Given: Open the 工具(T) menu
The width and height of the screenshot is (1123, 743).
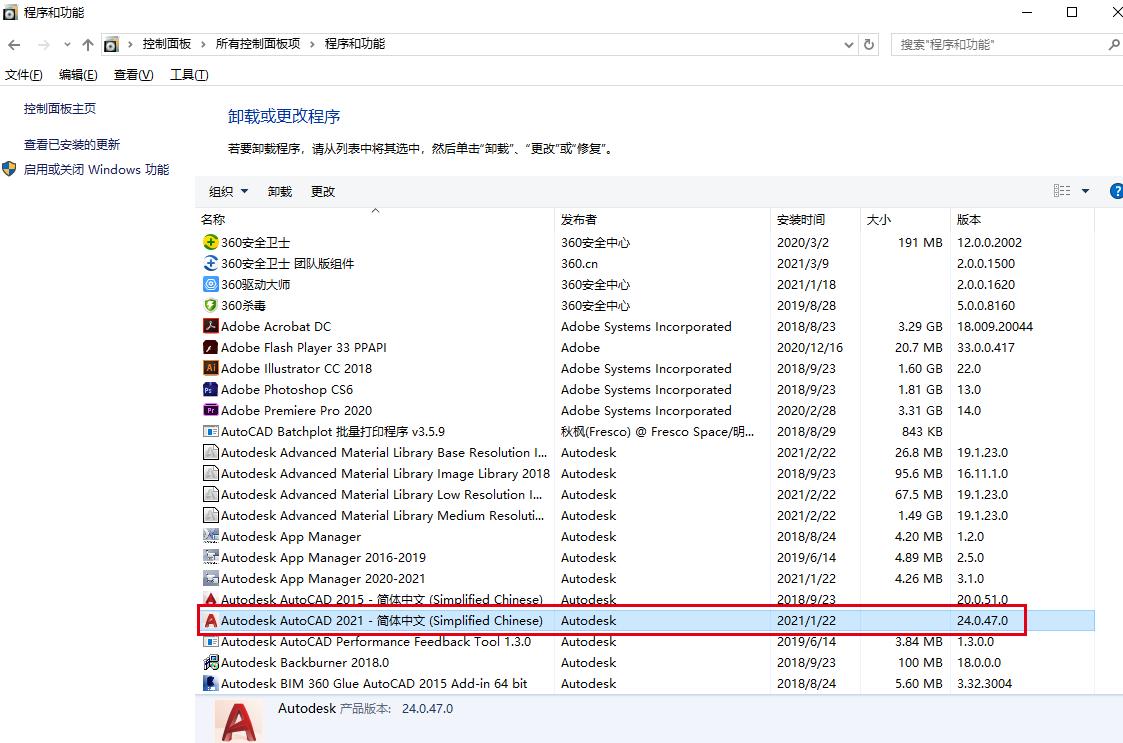Looking at the screenshot, I should click(x=189, y=75).
